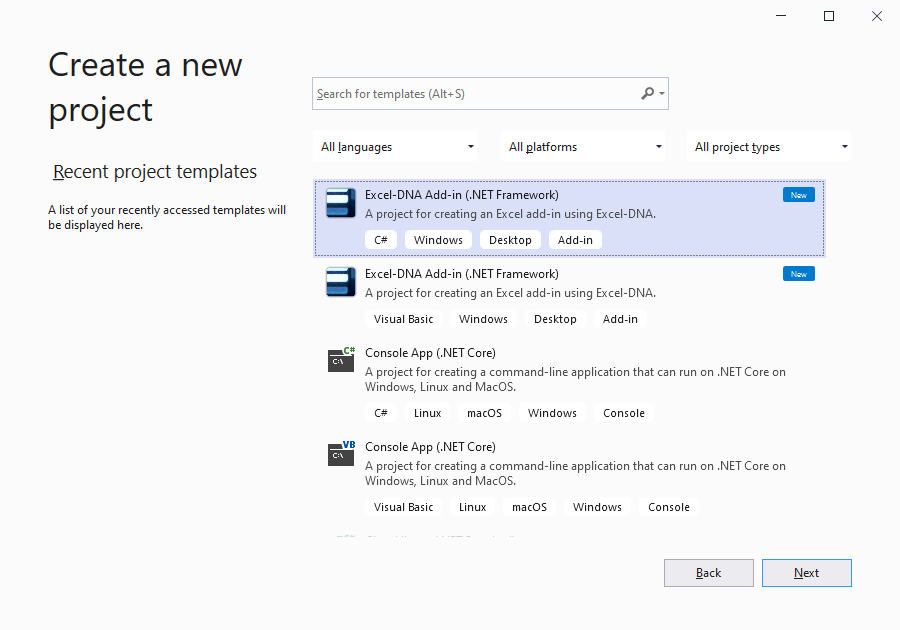Click the macOS tag on C# Console App

[x=484, y=413]
